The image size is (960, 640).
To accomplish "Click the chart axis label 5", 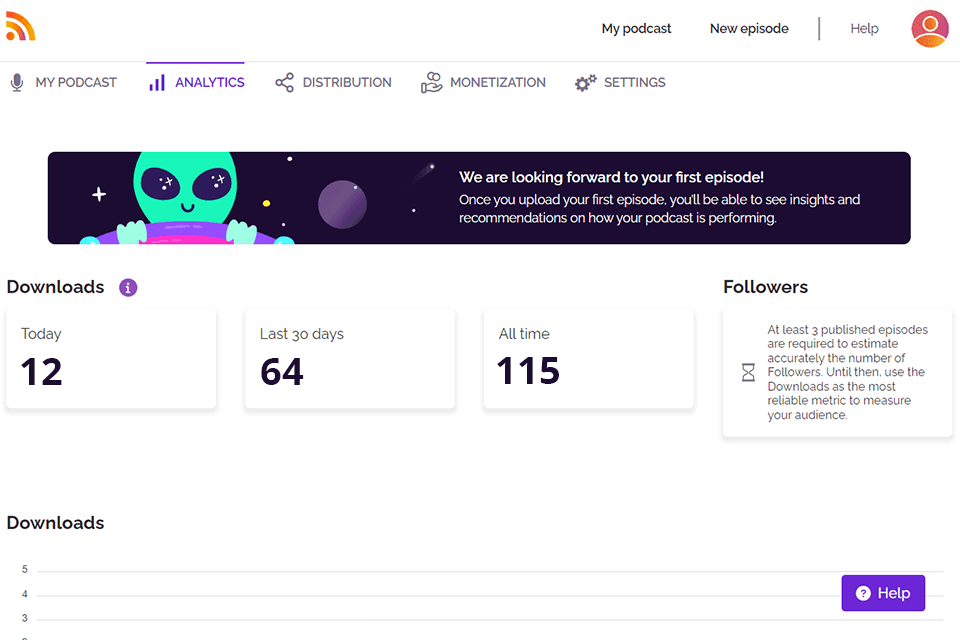I will (x=24, y=570).
